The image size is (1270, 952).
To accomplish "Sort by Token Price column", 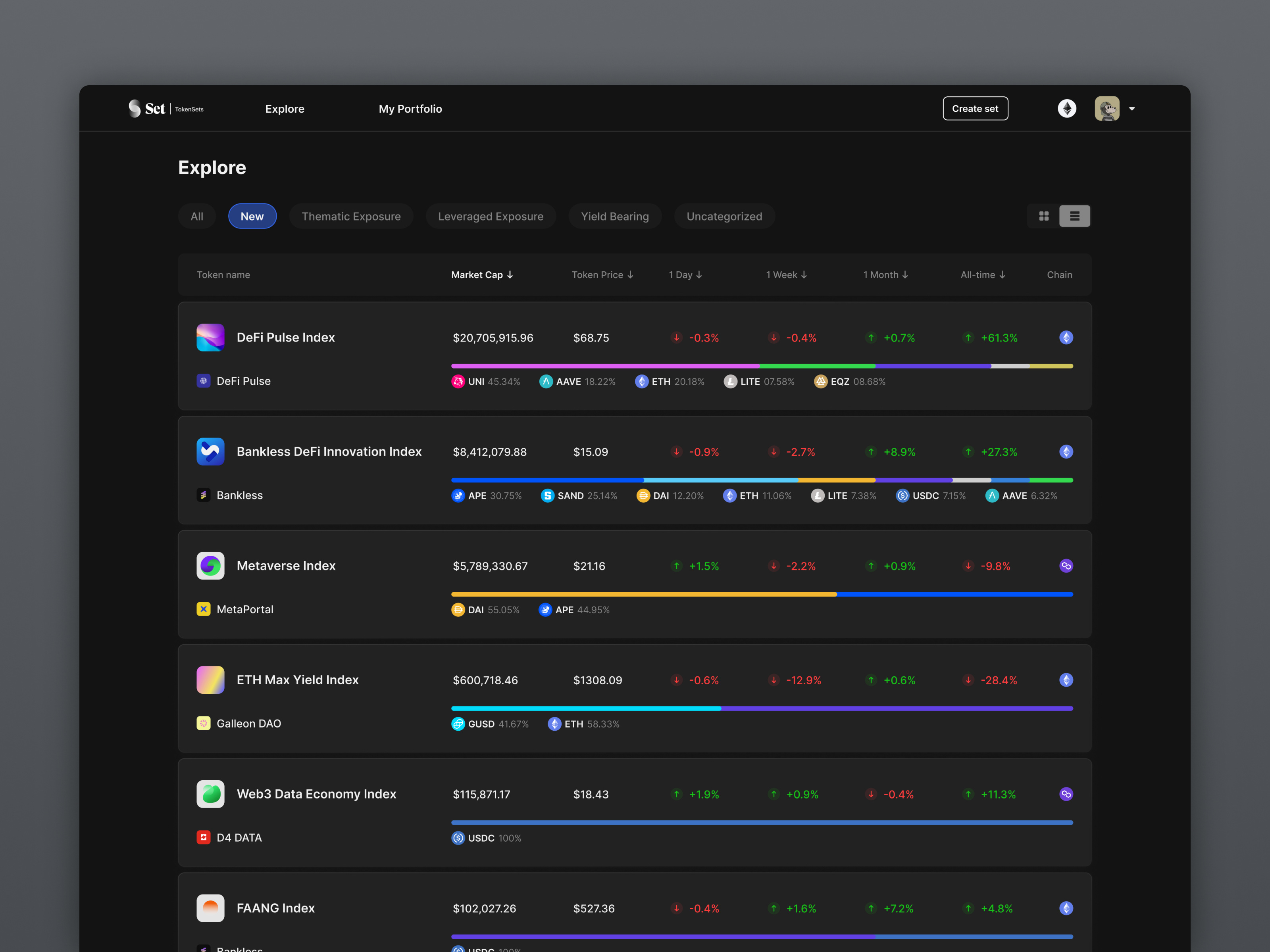I will point(603,275).
